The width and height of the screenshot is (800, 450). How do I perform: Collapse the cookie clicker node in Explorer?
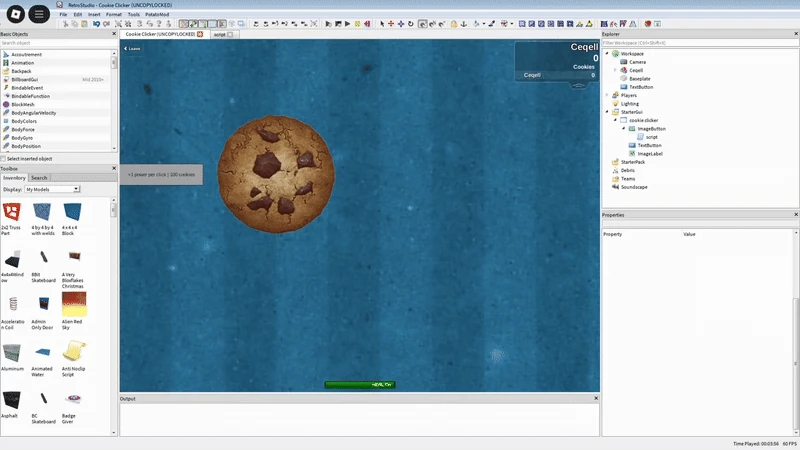point(615,120)
